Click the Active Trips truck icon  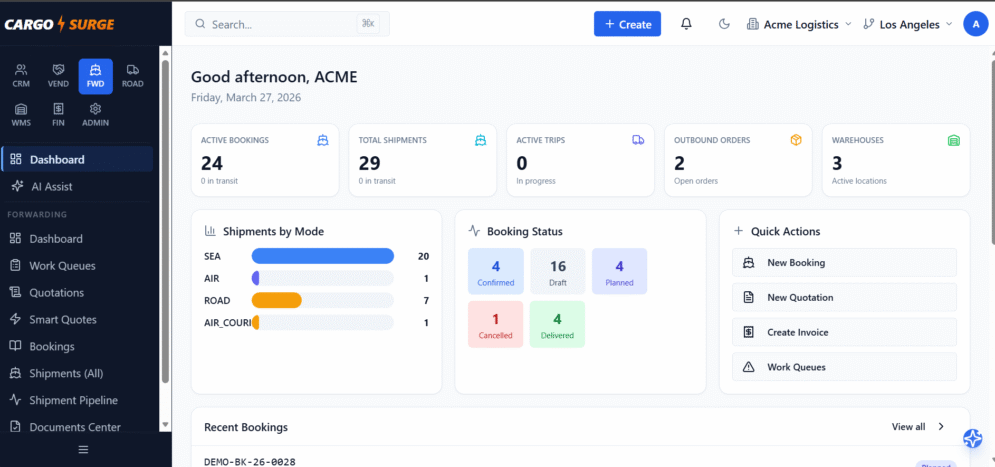click(x=638, y=140)
